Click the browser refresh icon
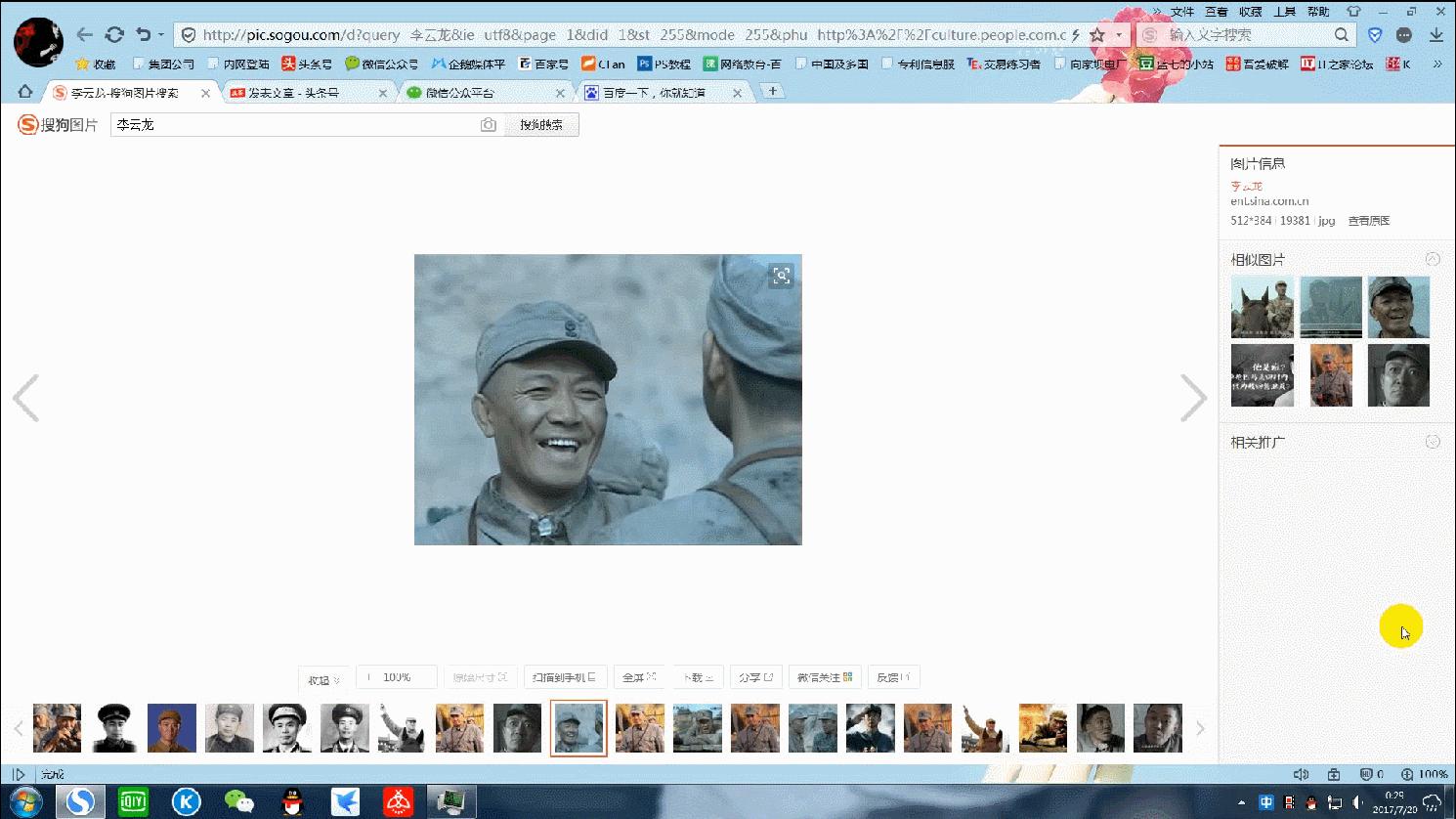 click(x=114, y=33)
